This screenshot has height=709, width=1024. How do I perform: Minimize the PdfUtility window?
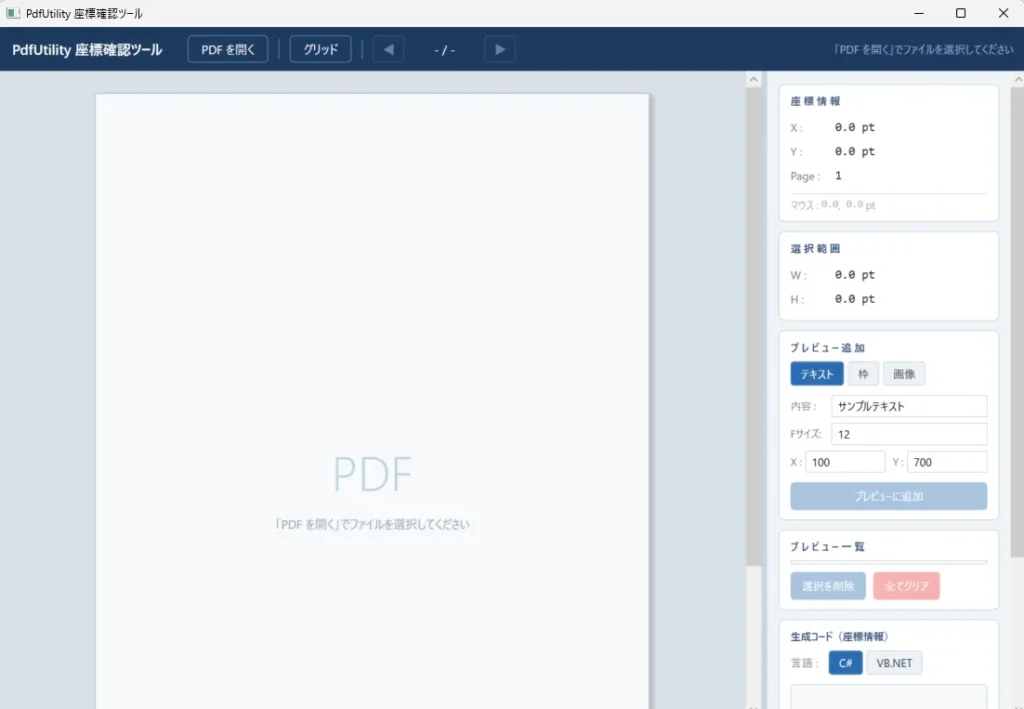[x=919, y=13]
